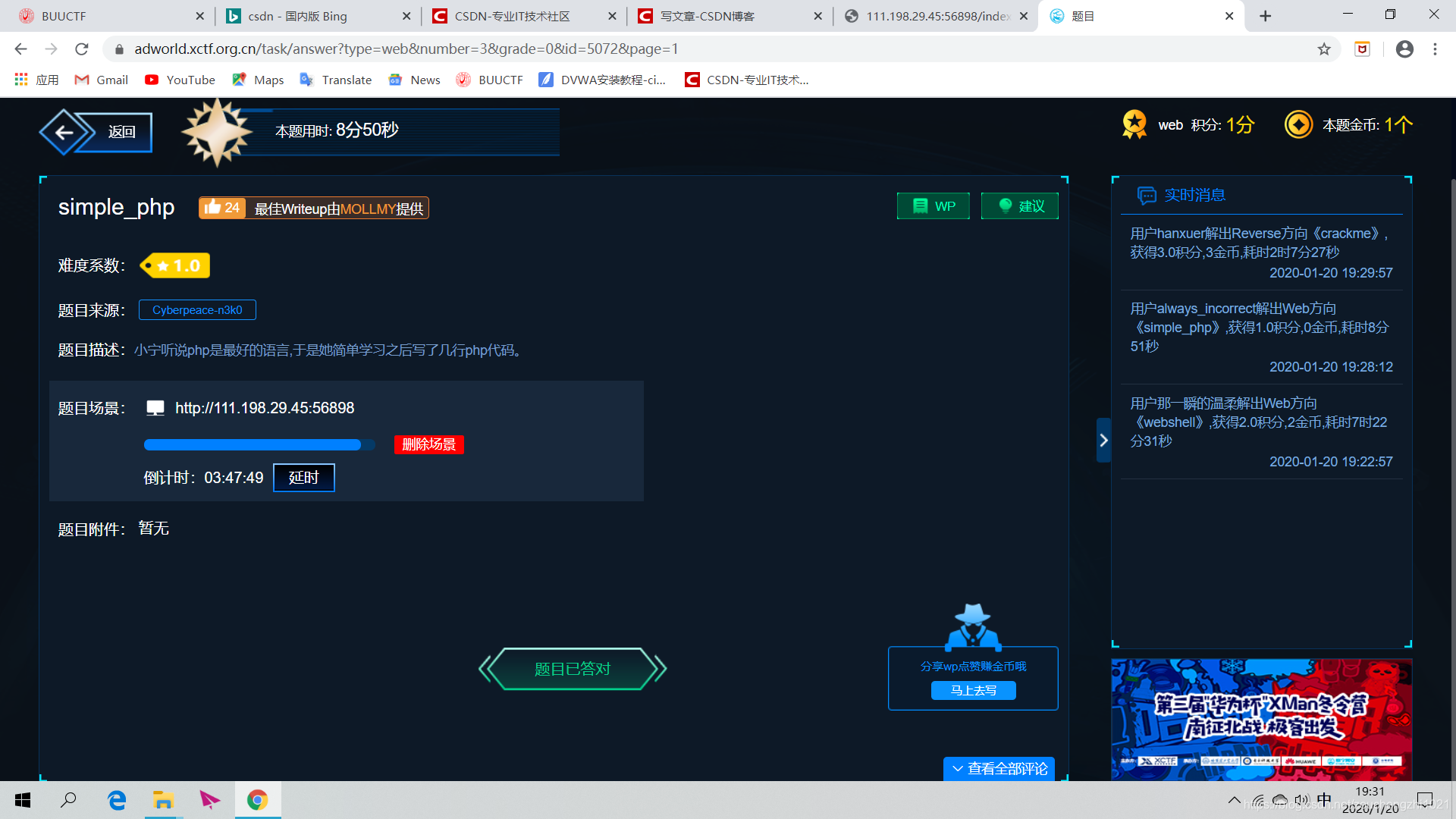Click the 那一瞬的温柔 webshell message entry
The width and height of the screenshot is (1456, 819).
[1261, 431]
